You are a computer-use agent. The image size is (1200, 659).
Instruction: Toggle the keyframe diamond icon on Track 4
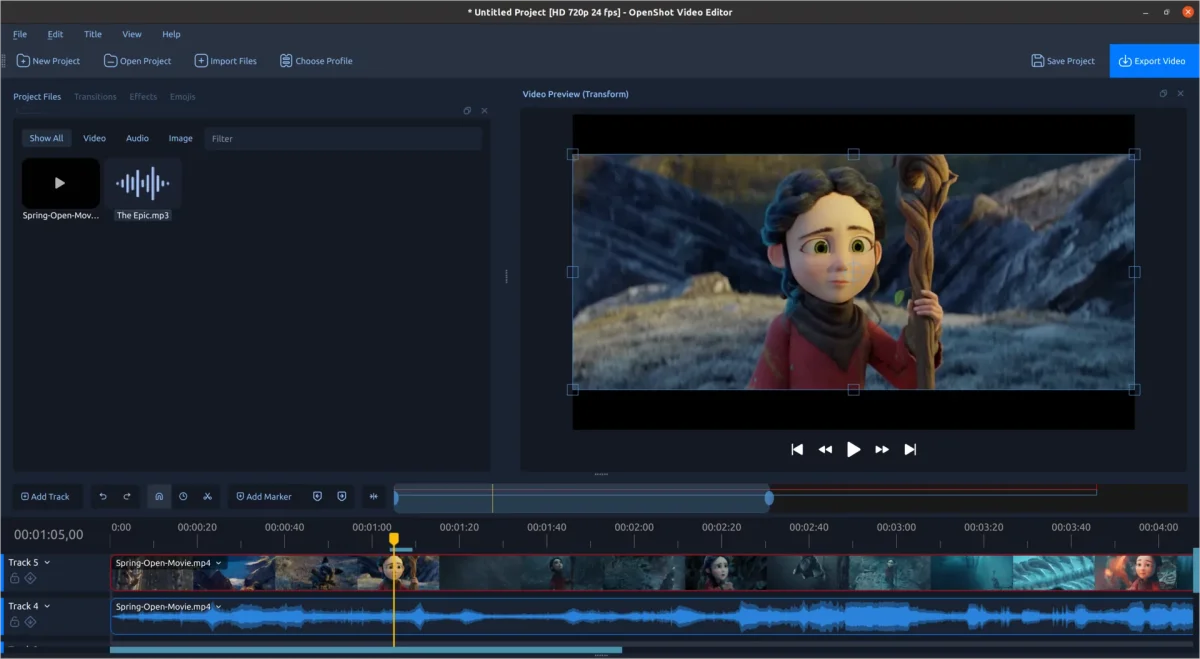click(x=30, y=622)
